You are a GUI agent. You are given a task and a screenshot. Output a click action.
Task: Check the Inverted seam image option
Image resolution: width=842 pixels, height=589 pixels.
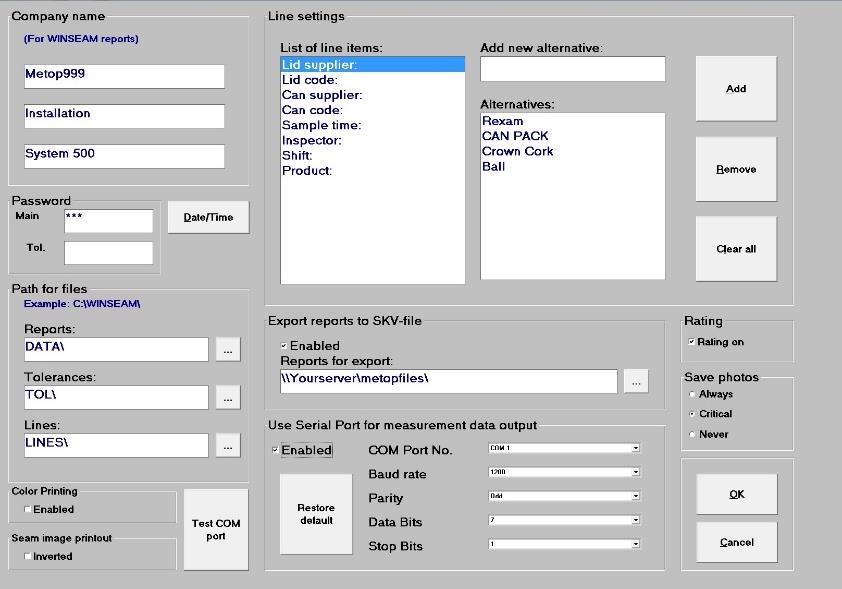28,557
